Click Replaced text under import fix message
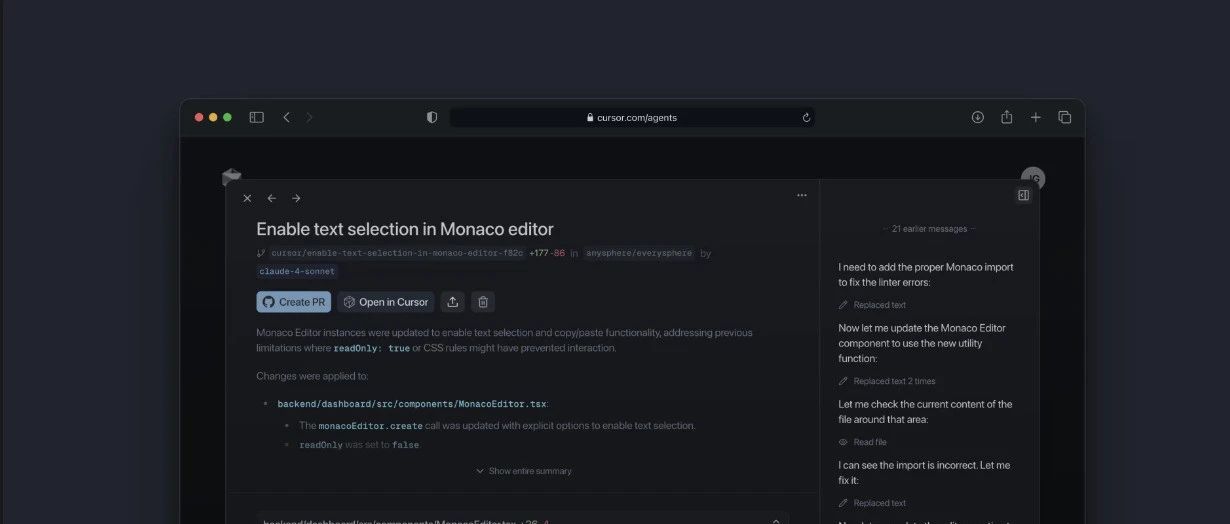Viewport: 1230px width, 524px height. click(872, 503)
